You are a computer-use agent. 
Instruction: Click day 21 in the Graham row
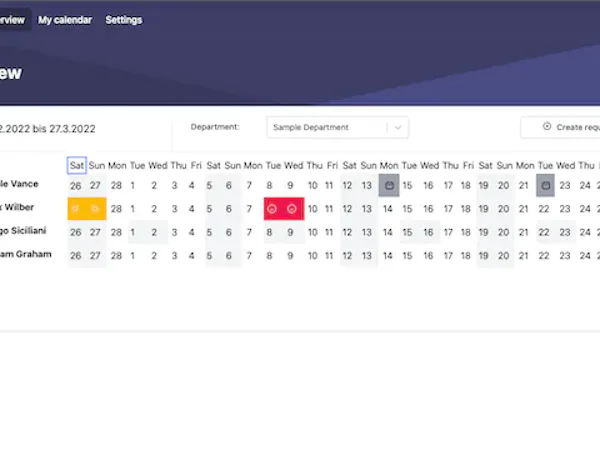tap(523, 256)
